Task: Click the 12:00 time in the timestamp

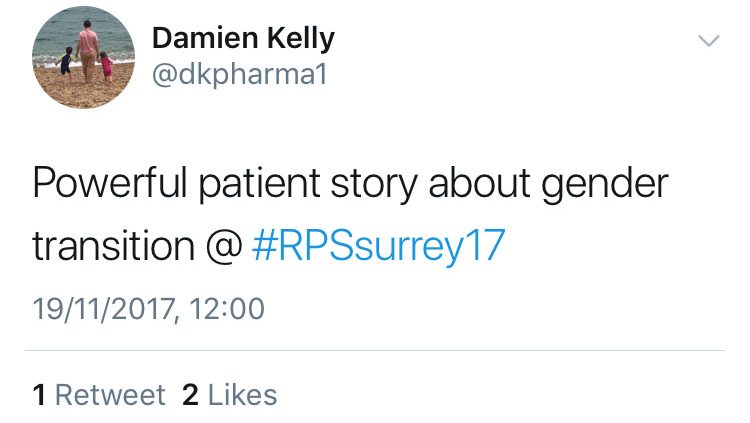Action: coord(227,308)
